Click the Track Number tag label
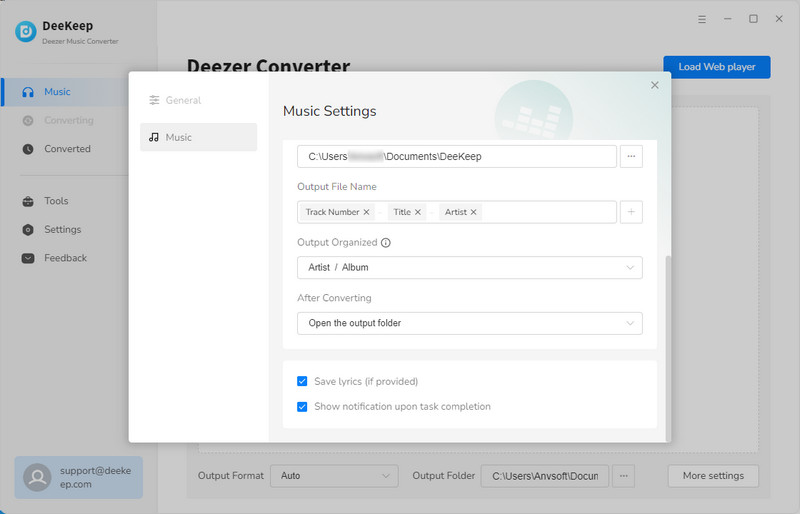Screen dimensions: 800x514 pyautogui.click(x=332, y=212)
